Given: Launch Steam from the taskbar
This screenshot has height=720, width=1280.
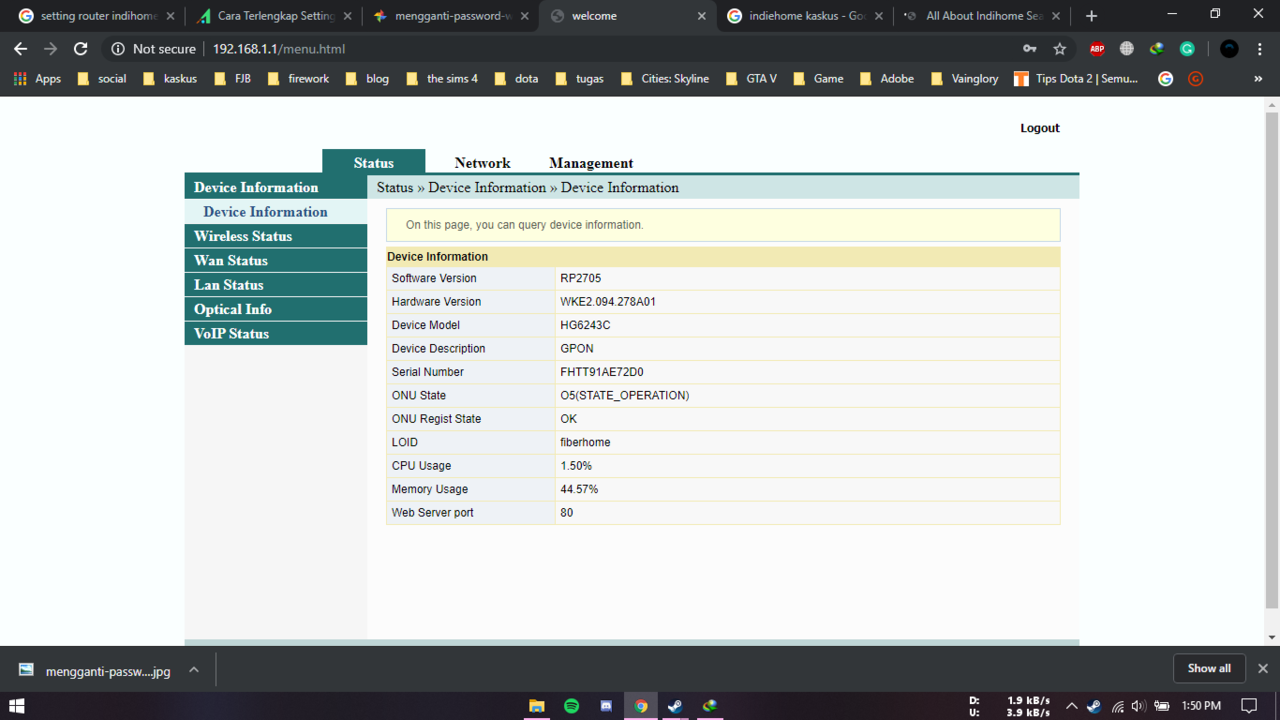Looking at the screenshot, I should click(675, 706).
